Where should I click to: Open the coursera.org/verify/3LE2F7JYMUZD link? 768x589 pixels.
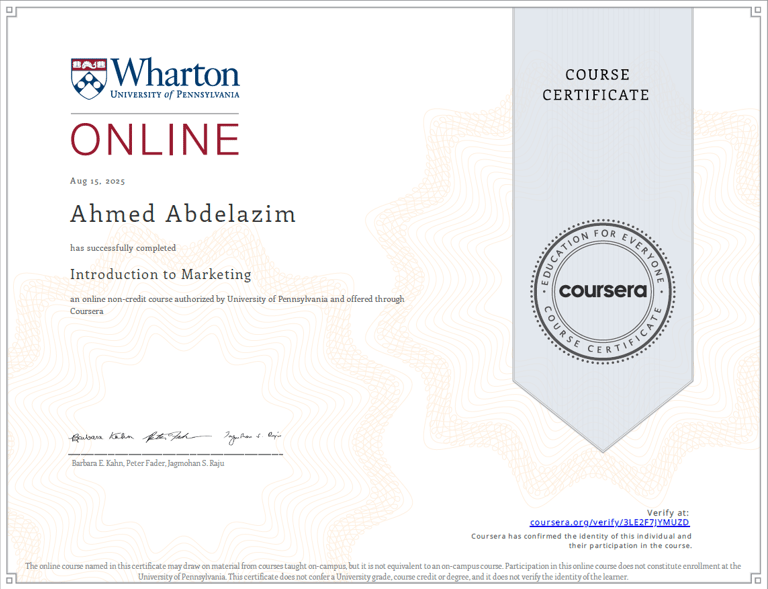[609, 522]
